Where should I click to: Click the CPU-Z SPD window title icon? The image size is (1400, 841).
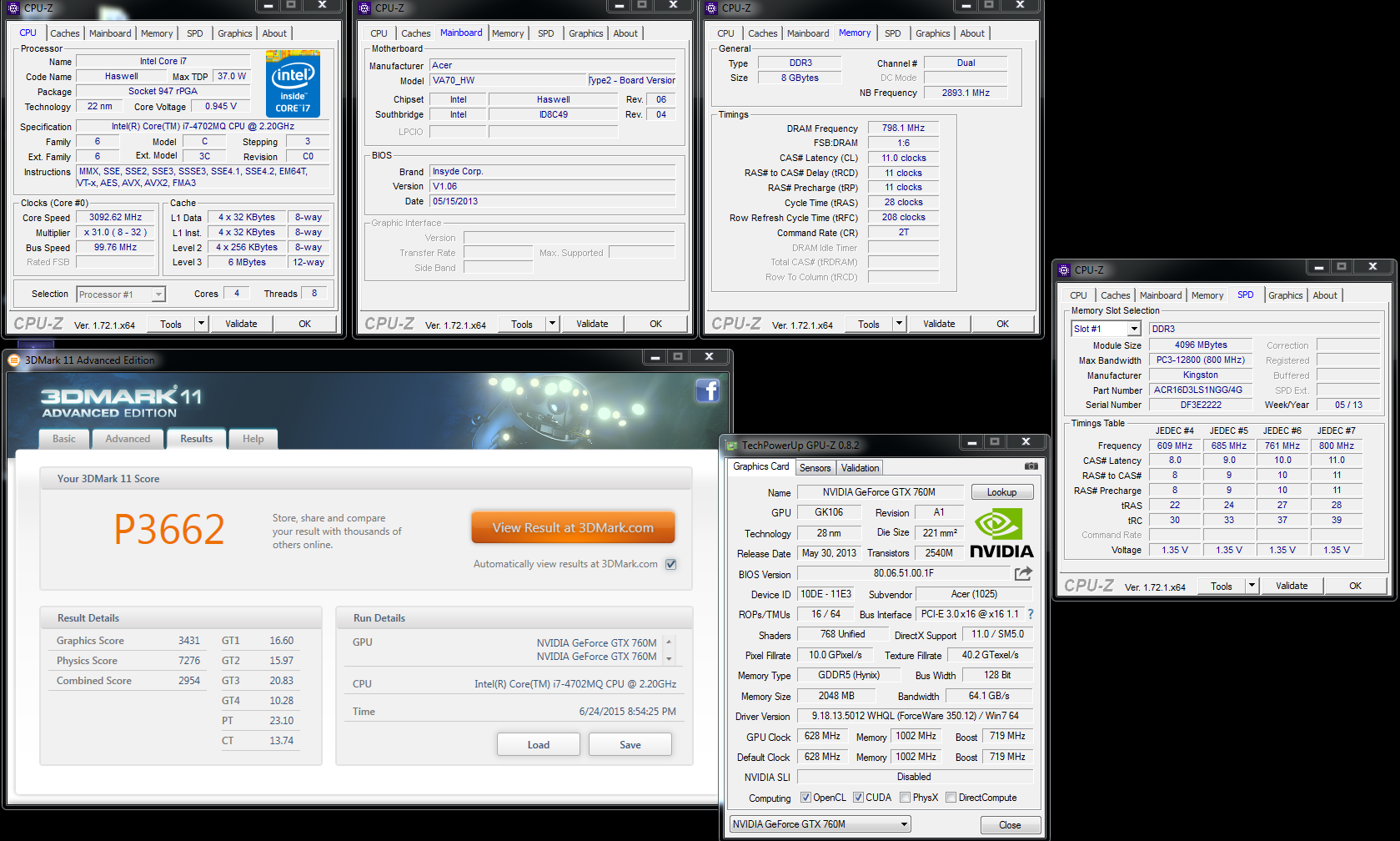click(1064, 270)
